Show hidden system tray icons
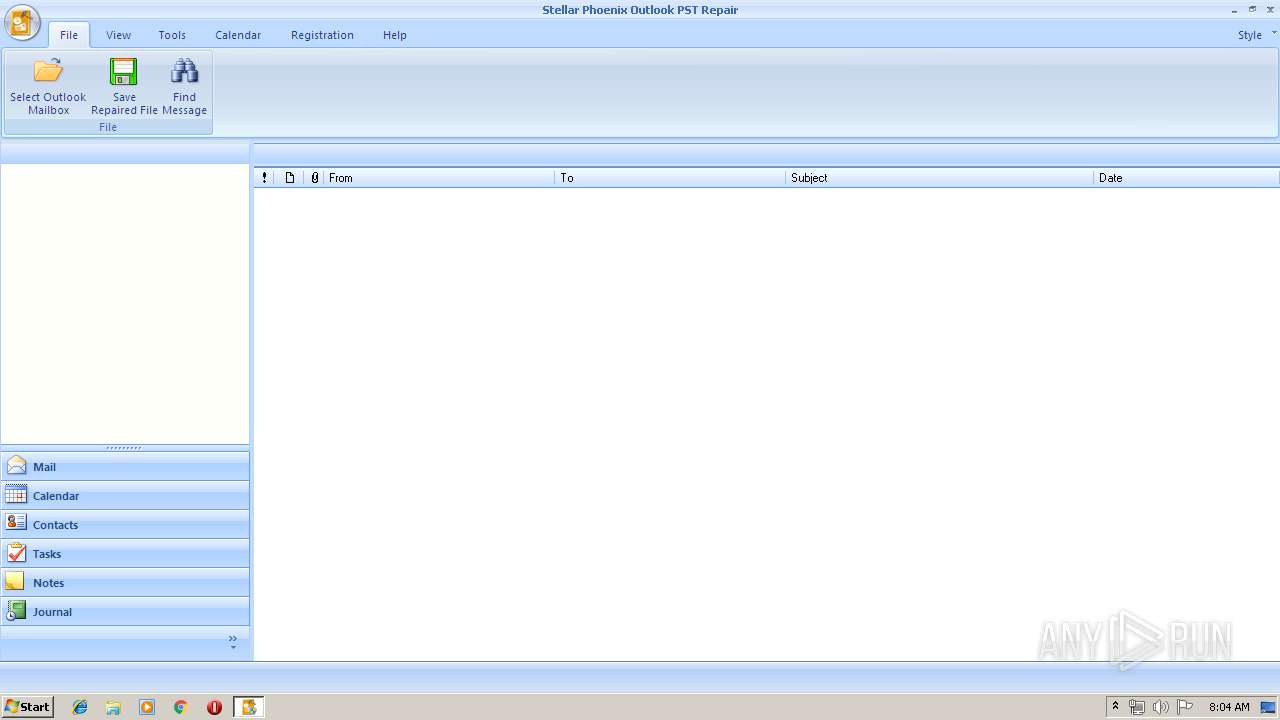1280x720 pixels. coord(1115,707)
